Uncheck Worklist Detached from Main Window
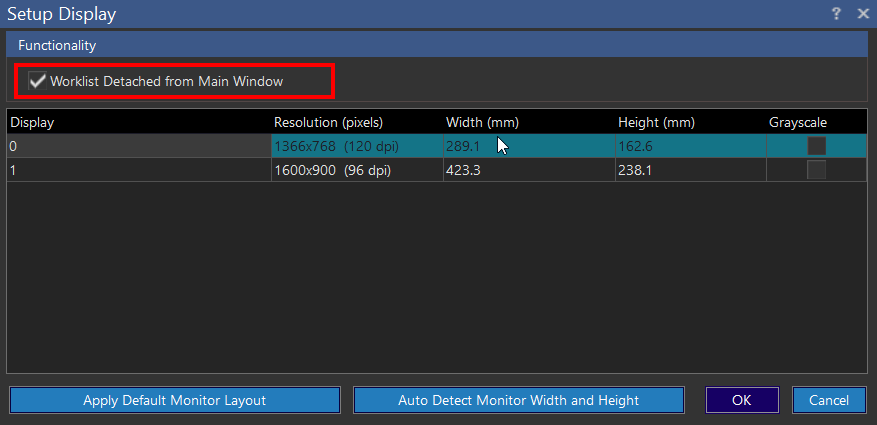The image size is (877, 425). (x=38, y=81)
